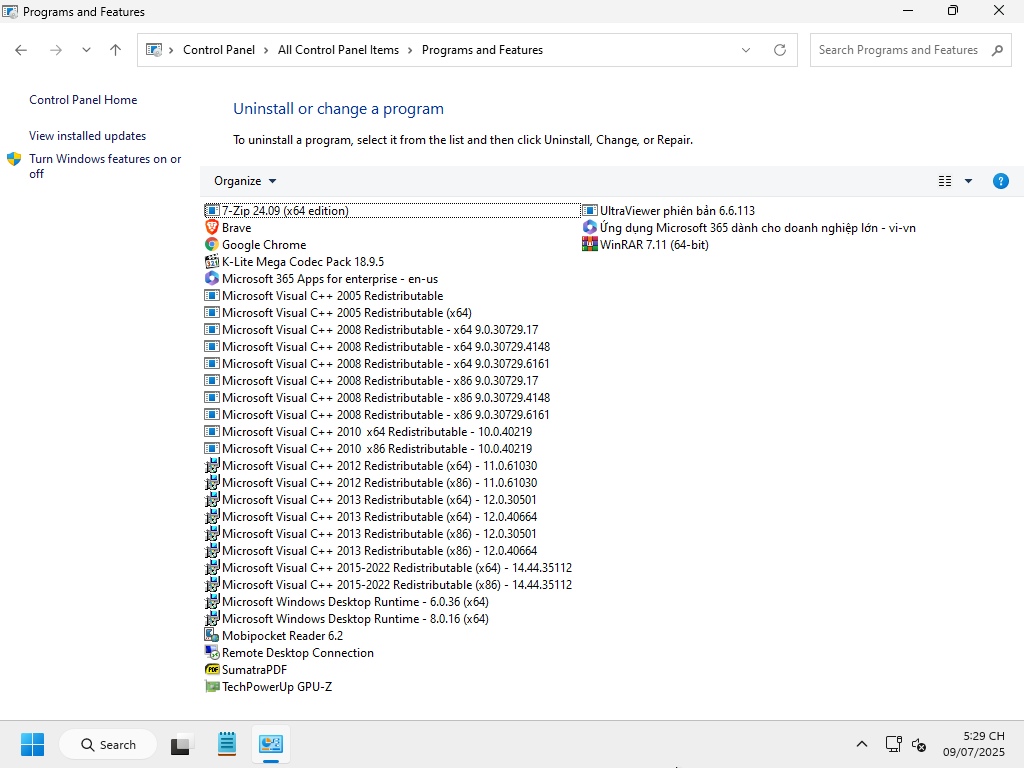Click All Control Panel Items breadcrumb
1024x768 pixels.
pos(338,50)
